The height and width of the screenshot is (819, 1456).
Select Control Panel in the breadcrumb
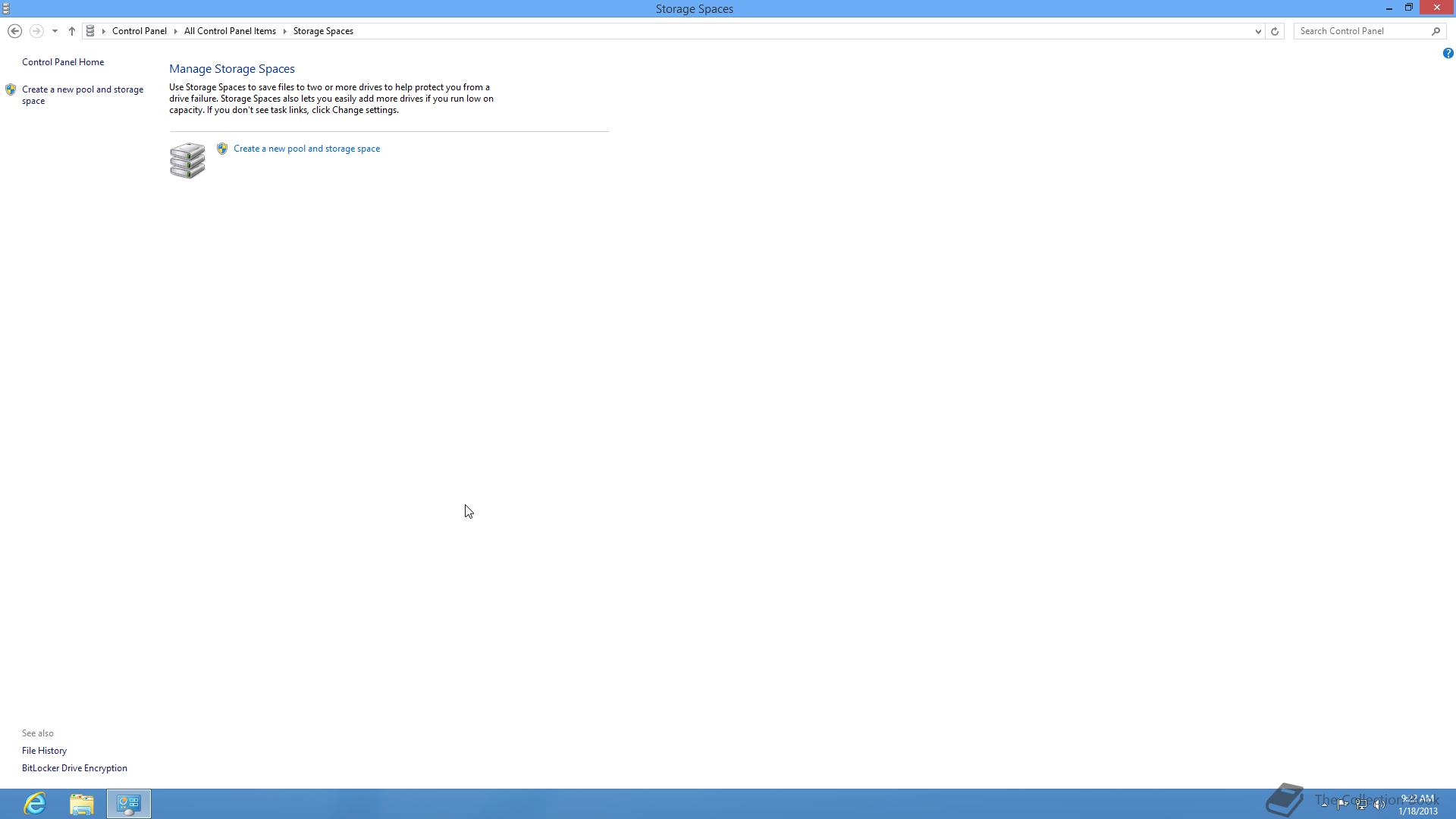[140, 31]
